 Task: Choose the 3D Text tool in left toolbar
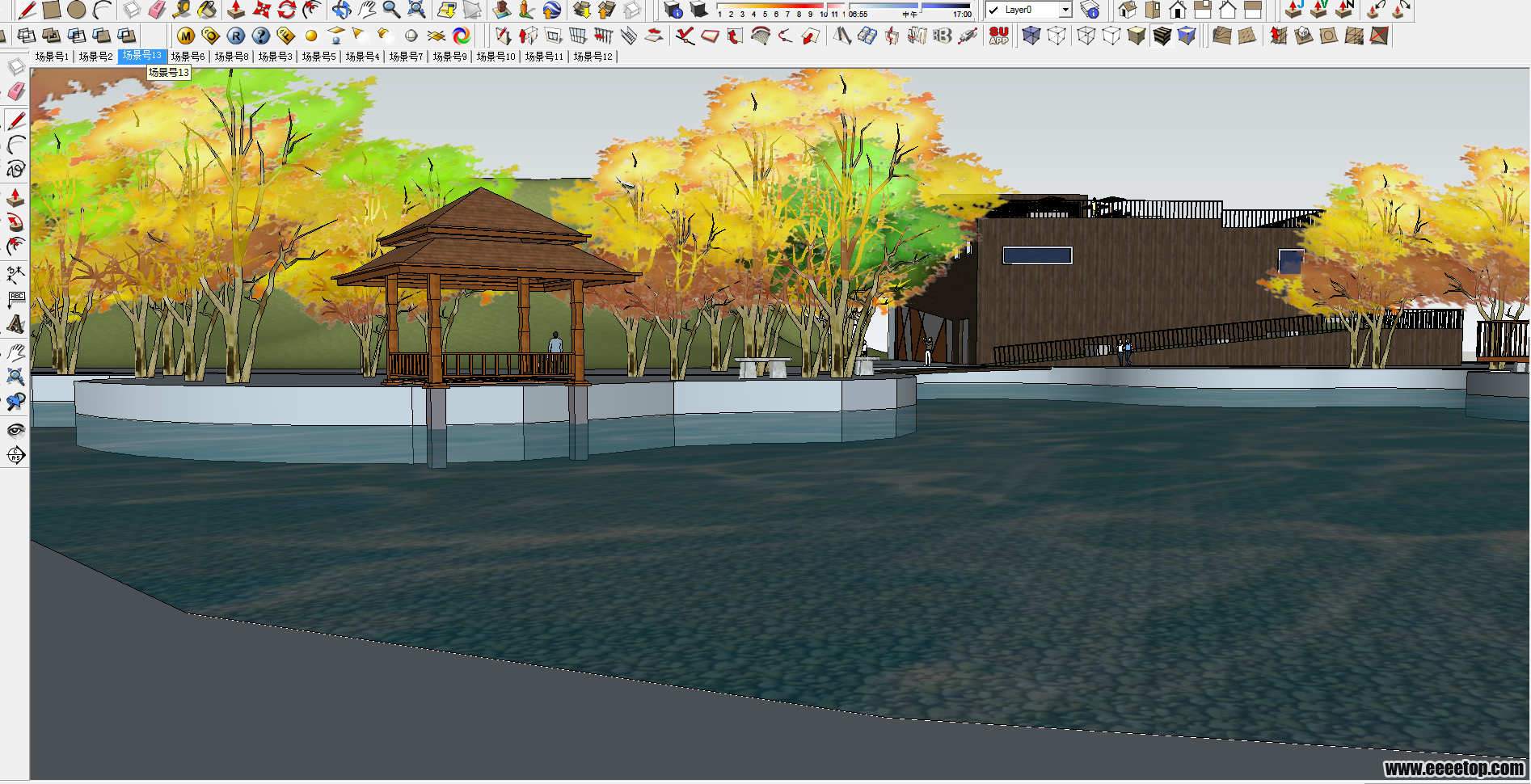15,324
